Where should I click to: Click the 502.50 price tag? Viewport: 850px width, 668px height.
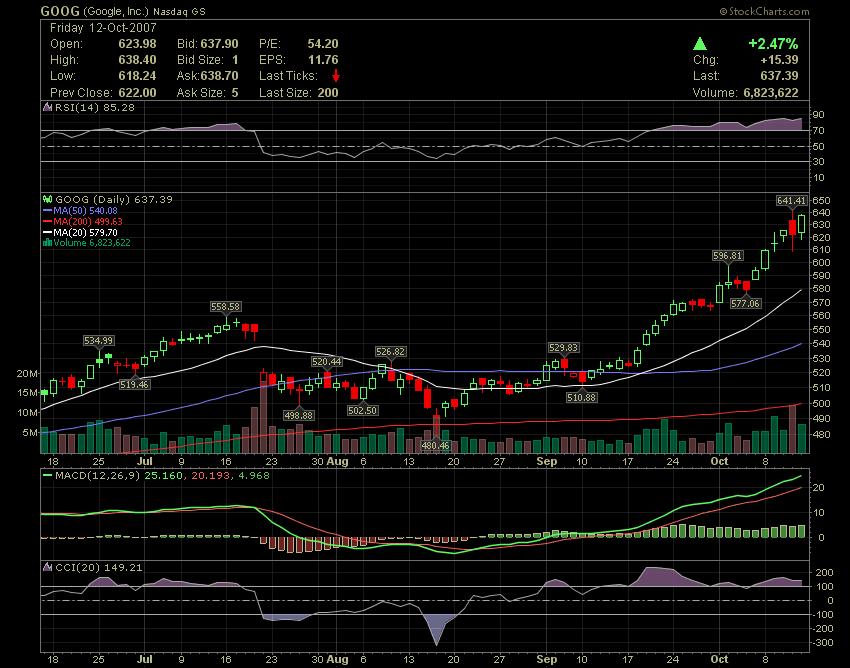[x=363, y=410]
